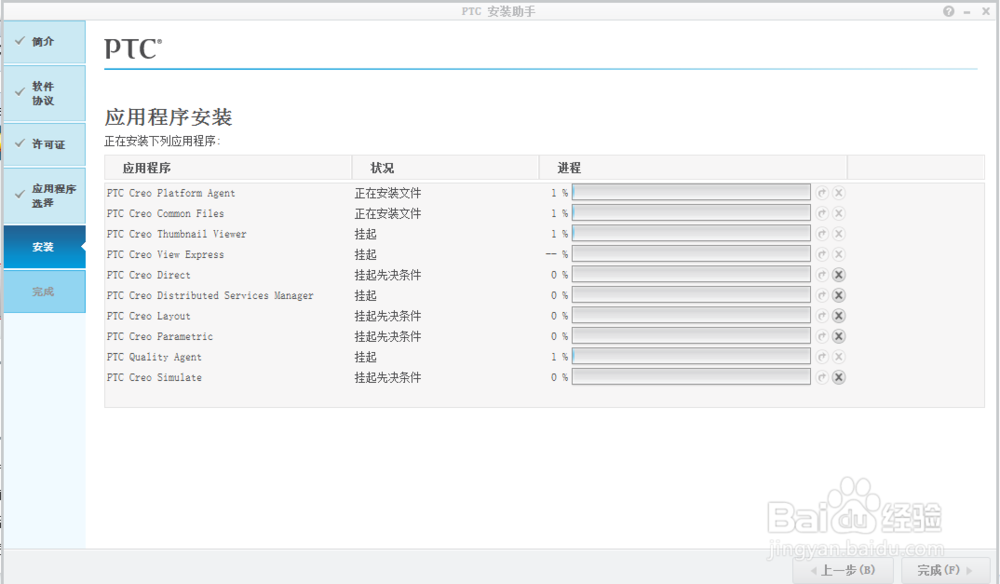Screen dimensions: 1000x584
Task: Click the PTC logo
Action: [x=133, y=48]
